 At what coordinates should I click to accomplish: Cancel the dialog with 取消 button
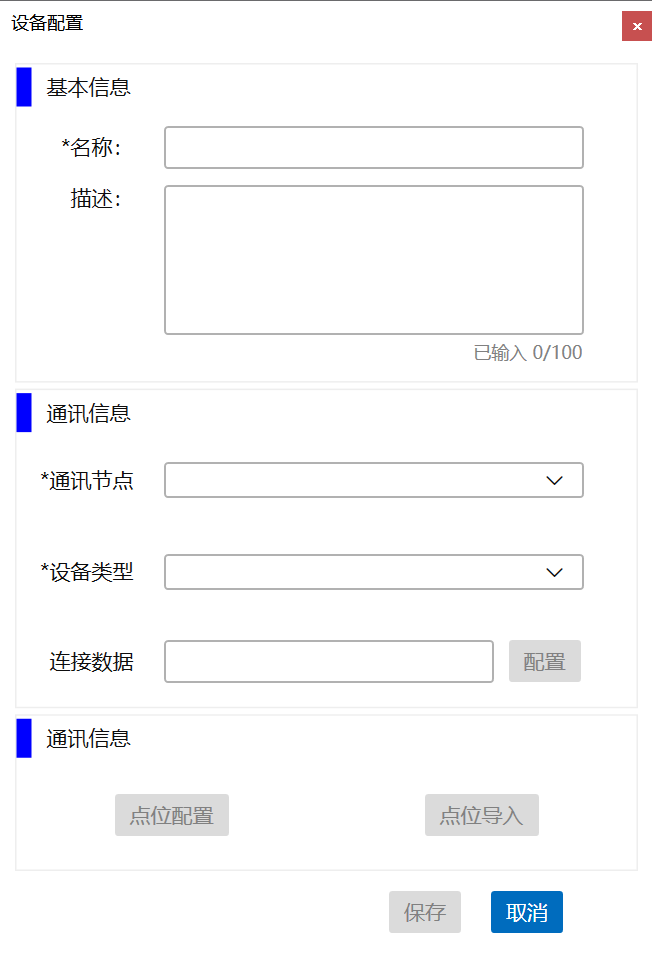point(527,912)
